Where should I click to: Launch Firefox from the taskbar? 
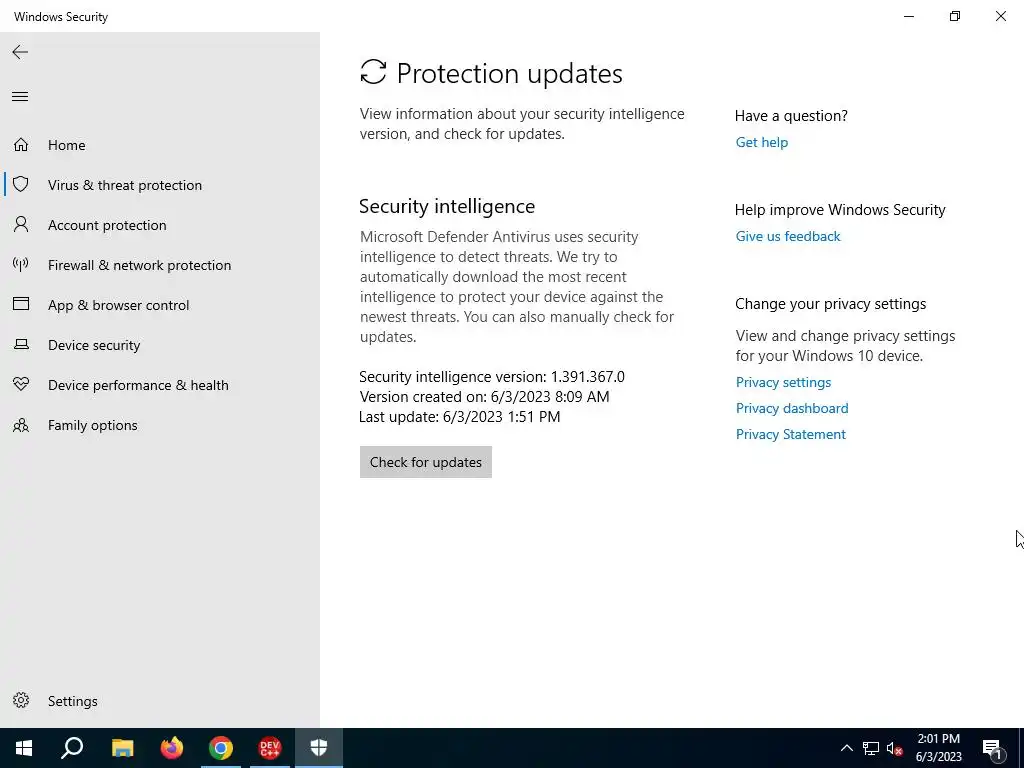coord(172,748)
